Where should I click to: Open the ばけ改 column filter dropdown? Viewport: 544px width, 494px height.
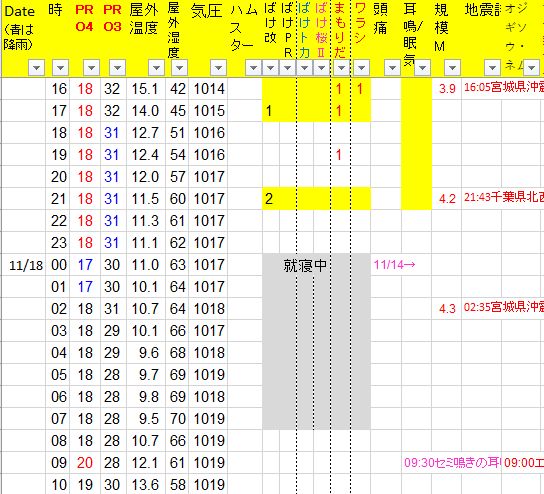pos(270,68)
